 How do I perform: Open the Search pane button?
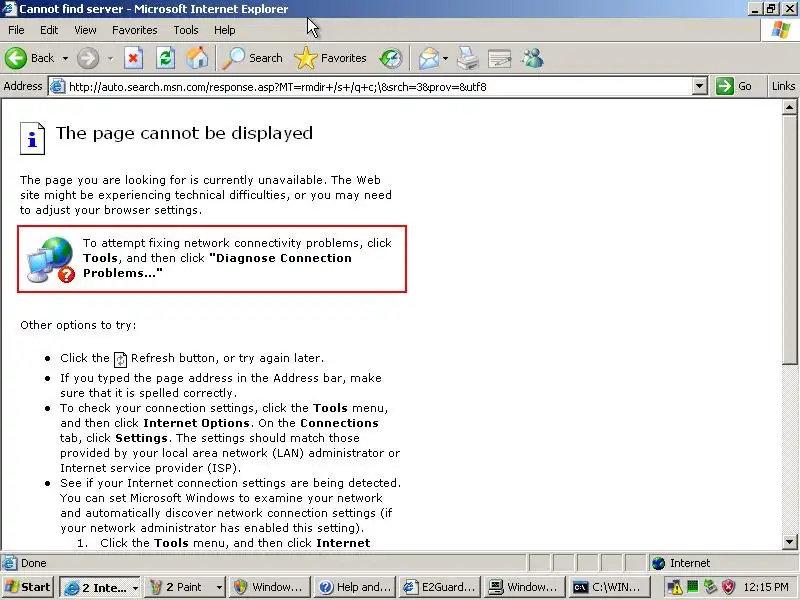[253, 58]
